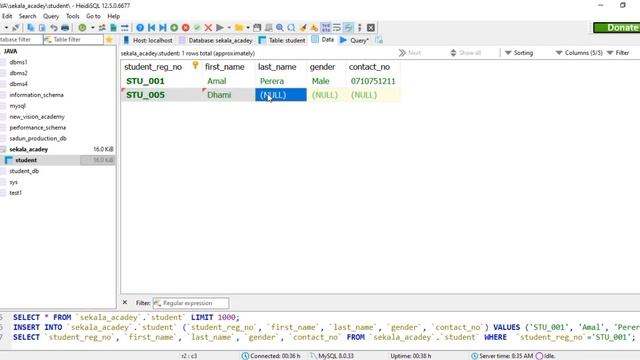
Task: Close the regular expression filter bar
Action: click(x=125, y=302)
